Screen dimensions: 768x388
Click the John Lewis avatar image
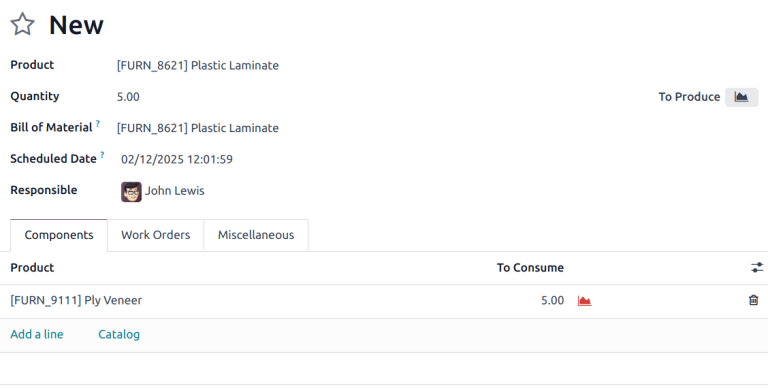coord(131,191)
